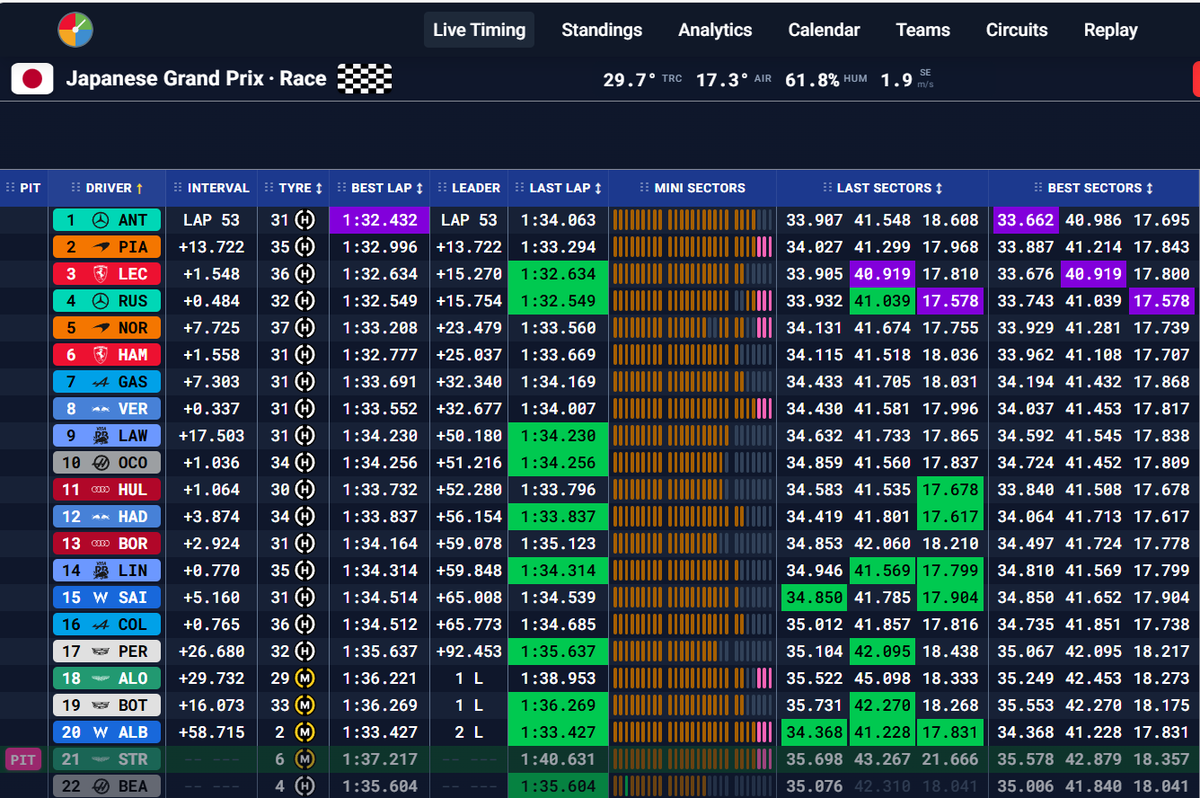Open the Standings tab
The image size is (1200, 798).
[x=602, y=30]
